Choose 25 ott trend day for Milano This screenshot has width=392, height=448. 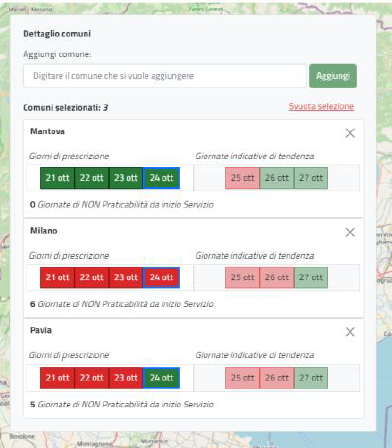click(x=242, y=277)
